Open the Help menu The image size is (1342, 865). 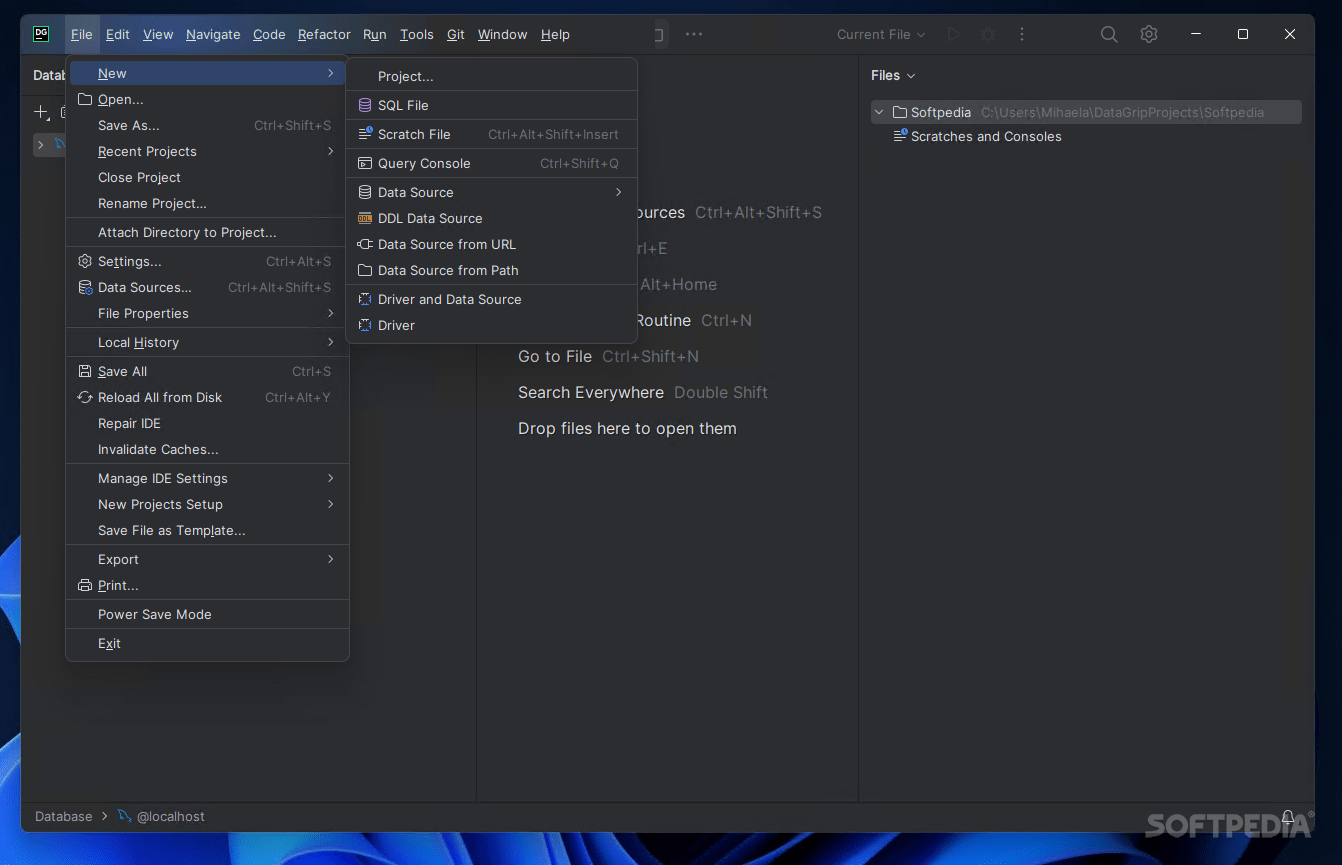[x=555, y=34]
